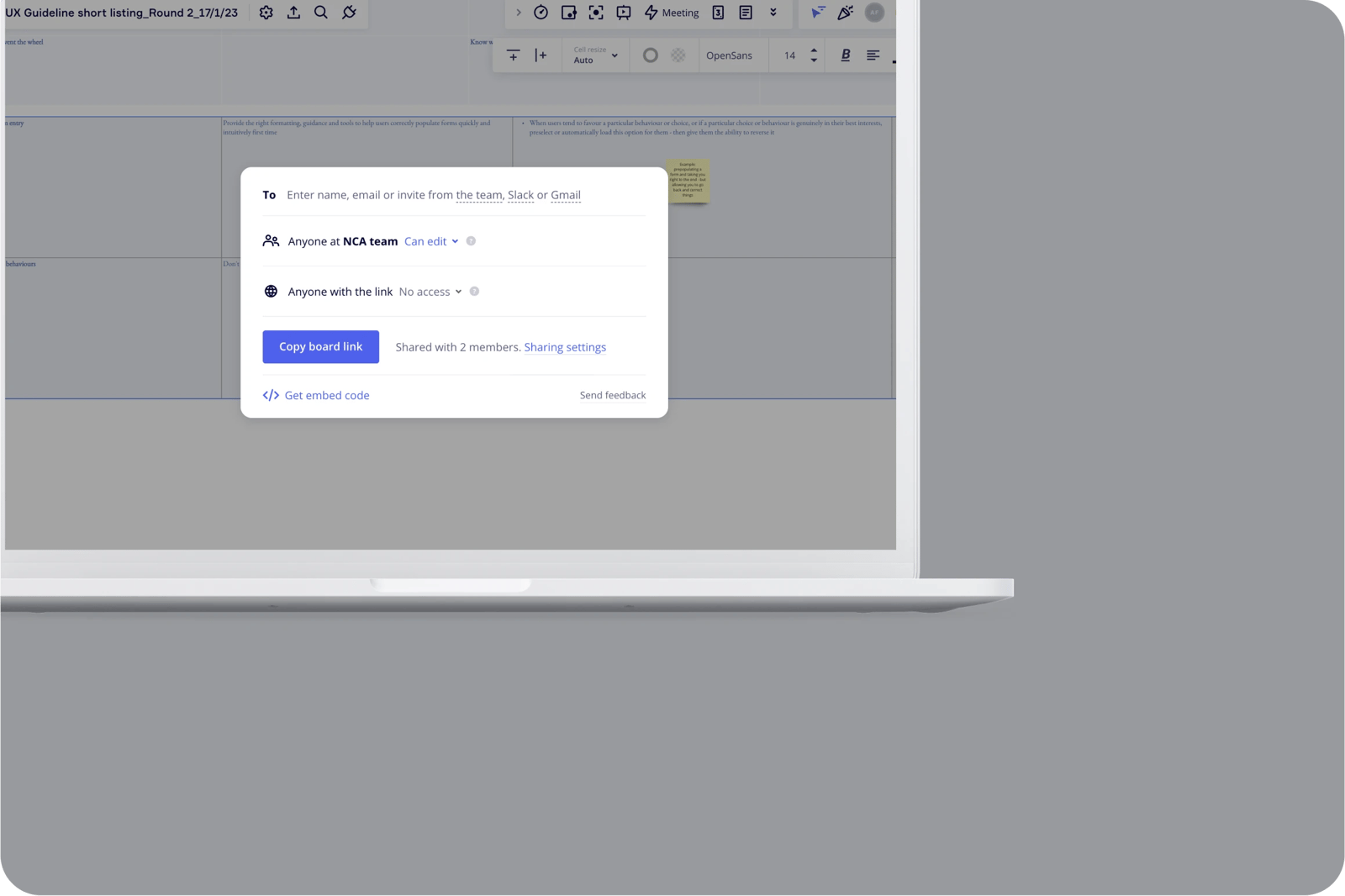Pick the border color circle
Image resolution: width=1345 pixels, height=896 pixels.
tap(651, 55)
